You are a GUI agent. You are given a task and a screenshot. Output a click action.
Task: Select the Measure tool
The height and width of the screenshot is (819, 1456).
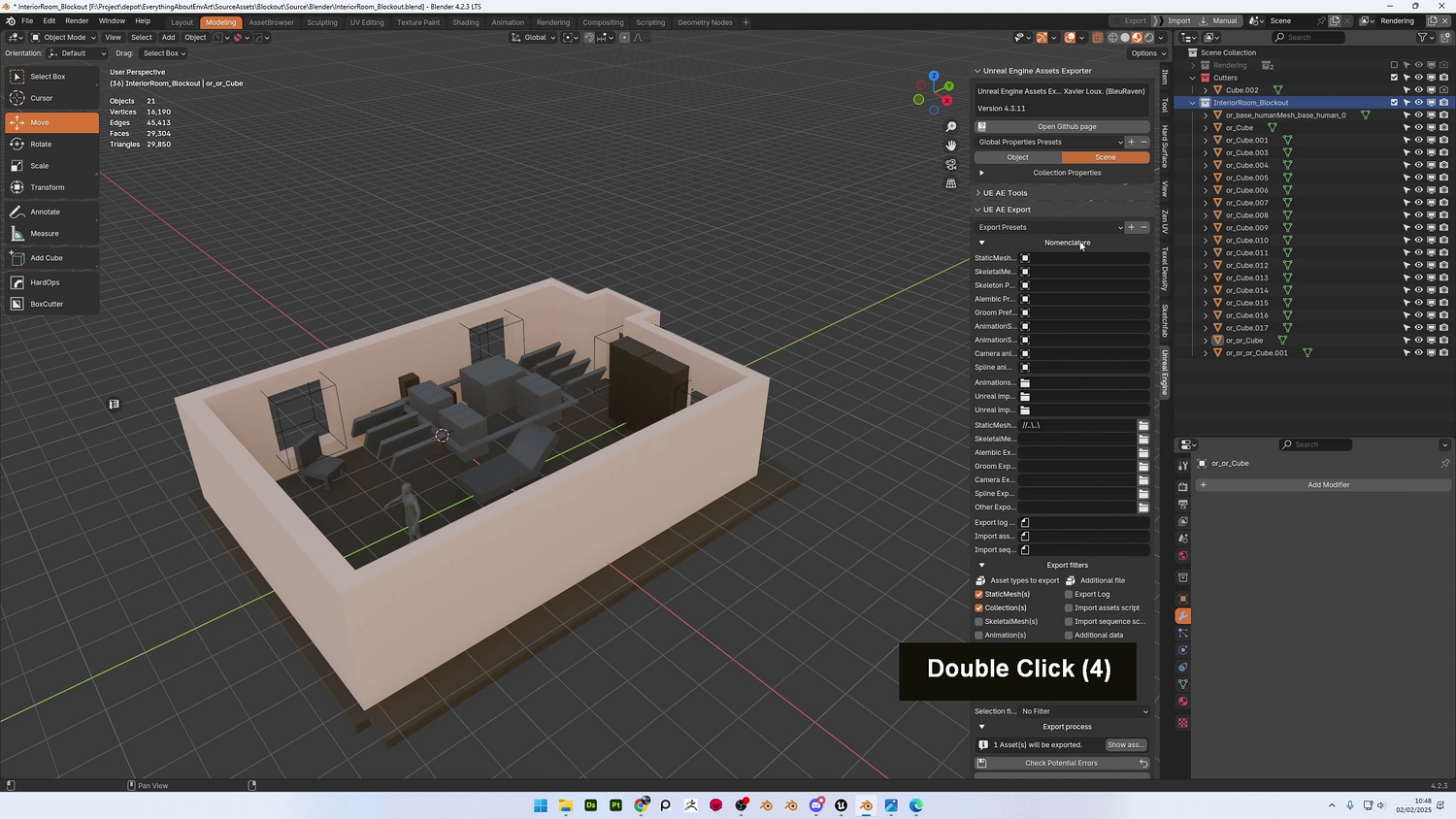[51, 234]
